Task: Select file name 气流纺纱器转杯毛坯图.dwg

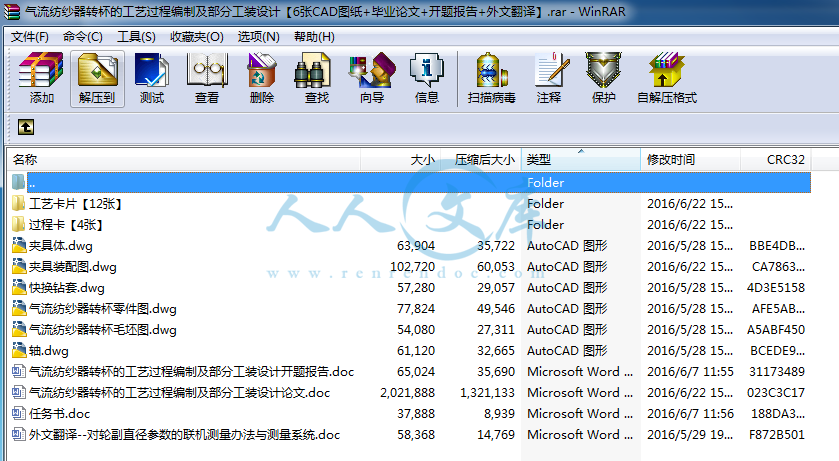Action: point(103,330)
